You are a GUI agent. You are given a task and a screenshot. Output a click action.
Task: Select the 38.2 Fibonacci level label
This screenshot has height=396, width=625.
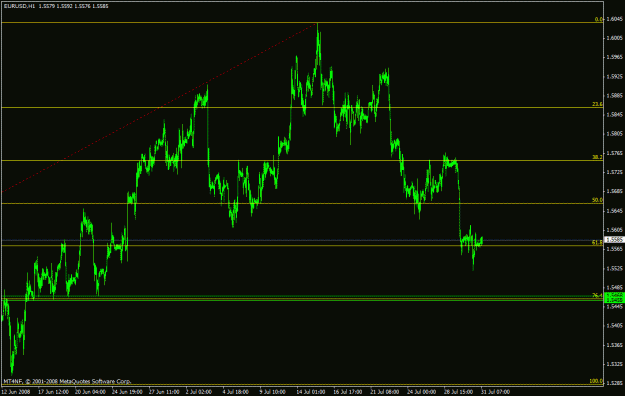pyautogui.click(x=597, y=158)
